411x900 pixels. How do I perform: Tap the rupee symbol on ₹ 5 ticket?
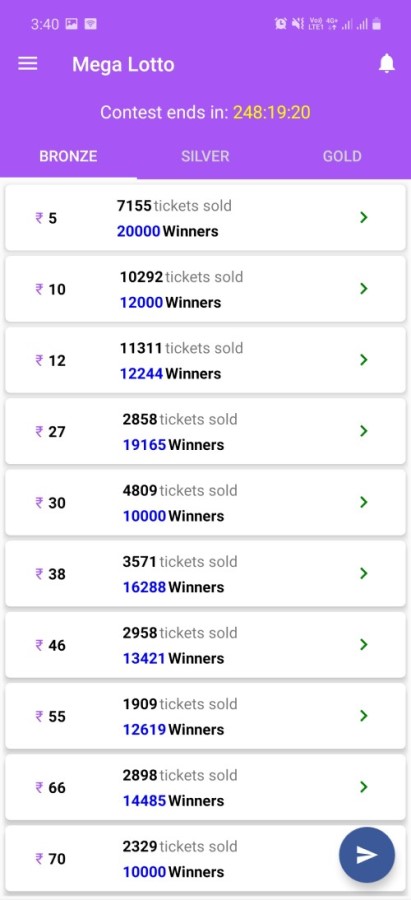(x=39, y=218)
